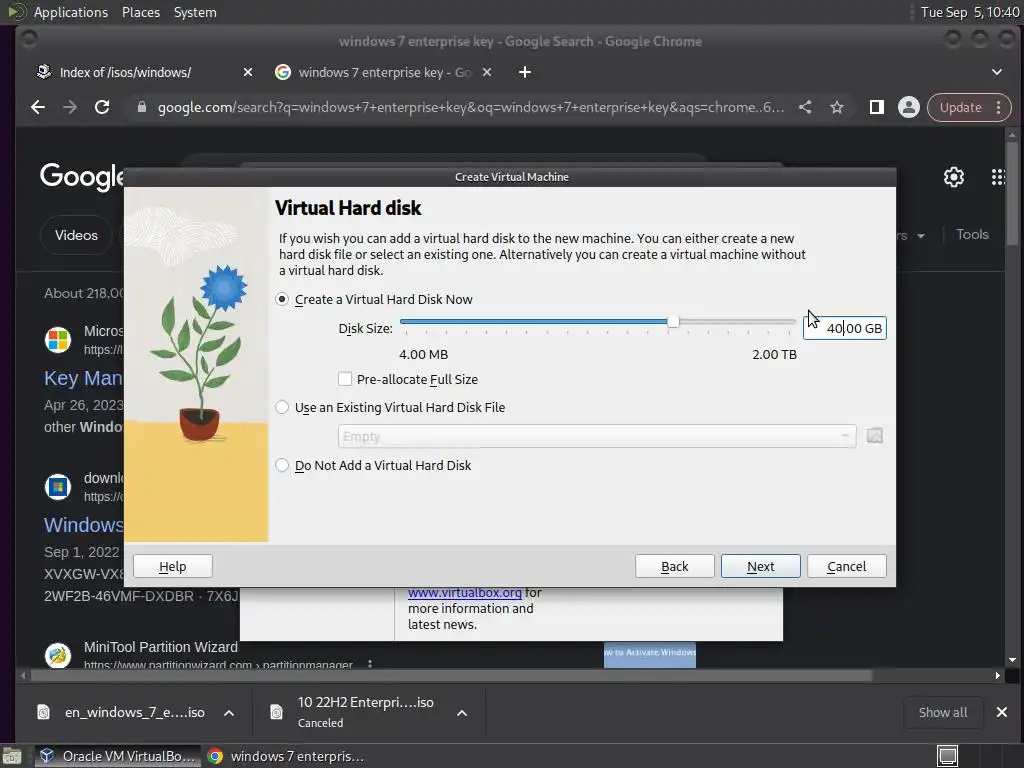Click the workspace switcher icon in the bottom panel
1024x768 pixels.
pyautogui.click(x=947, y=756)
